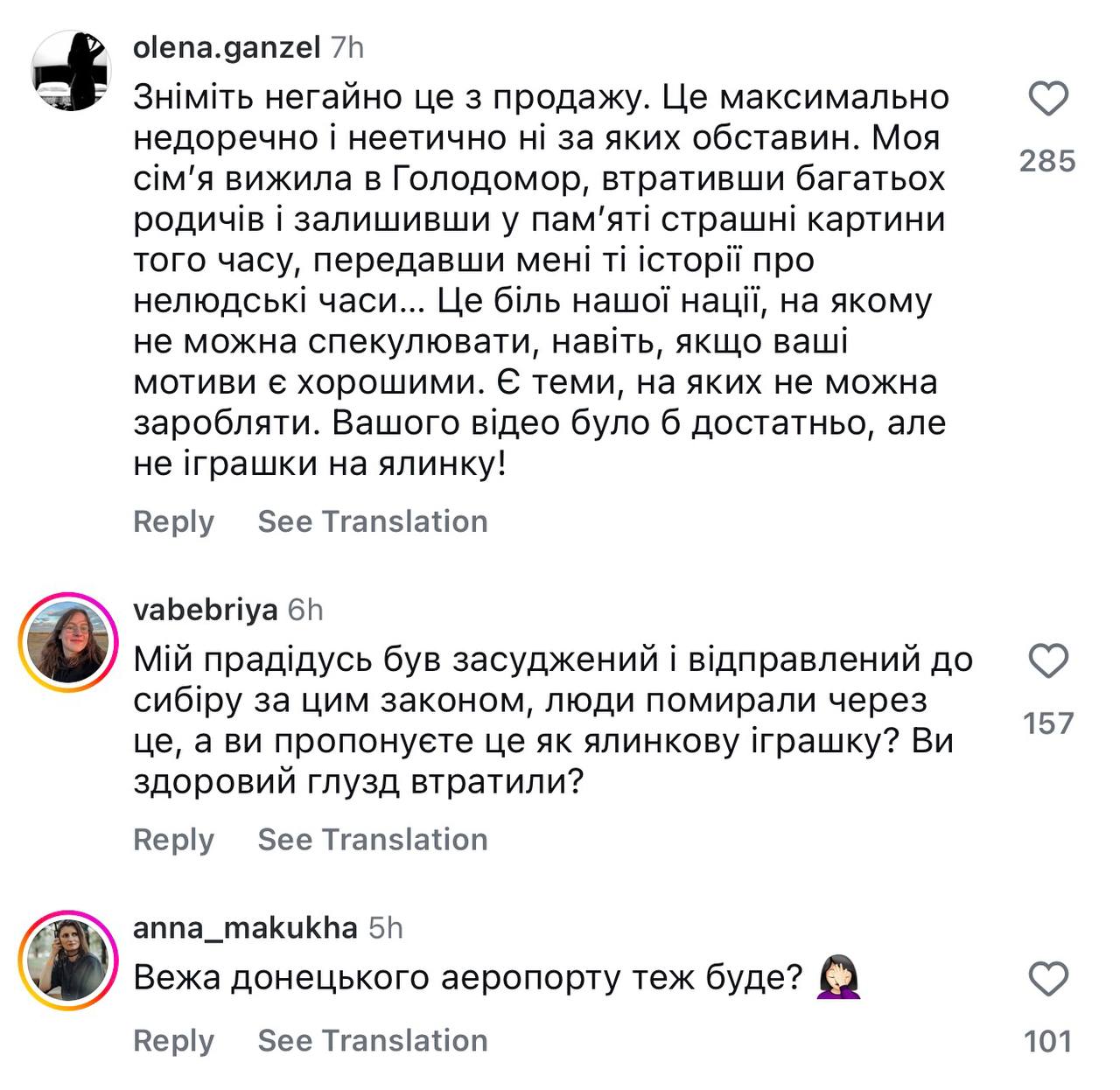Image resolution: width=1120 pixels, height=1090 pixels.
Task: Like vabebriya's comment with heart icon
Action: coord(1047,660)
